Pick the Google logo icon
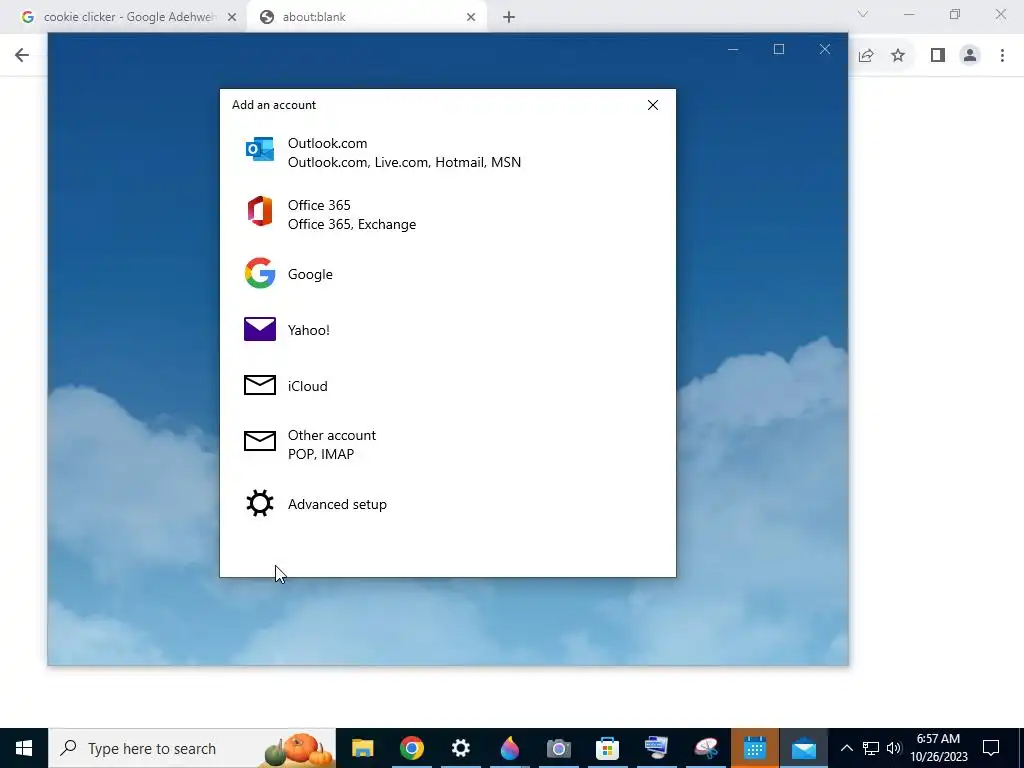This screenshot has height=768, width=1024. click(x=259, y=273)
